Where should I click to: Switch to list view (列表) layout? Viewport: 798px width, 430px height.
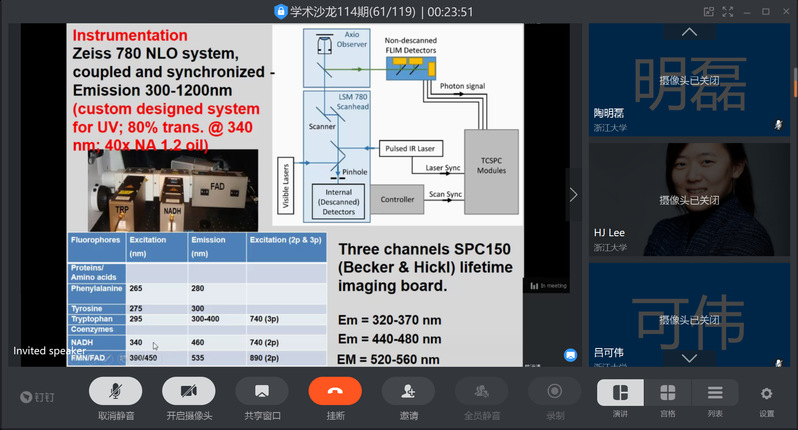(714, 392)
